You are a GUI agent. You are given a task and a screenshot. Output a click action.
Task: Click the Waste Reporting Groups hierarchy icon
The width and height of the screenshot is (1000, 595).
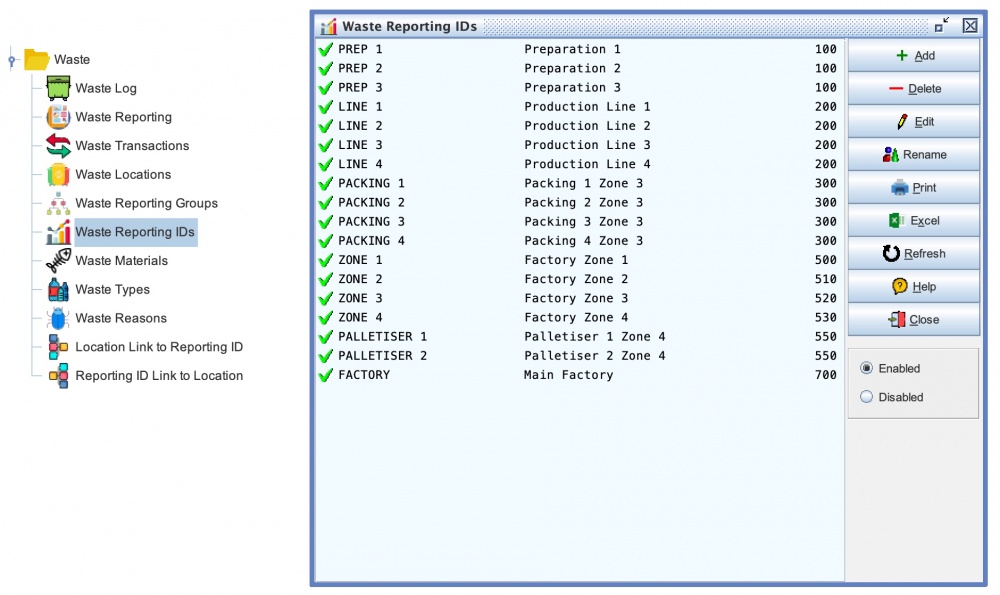58,204
